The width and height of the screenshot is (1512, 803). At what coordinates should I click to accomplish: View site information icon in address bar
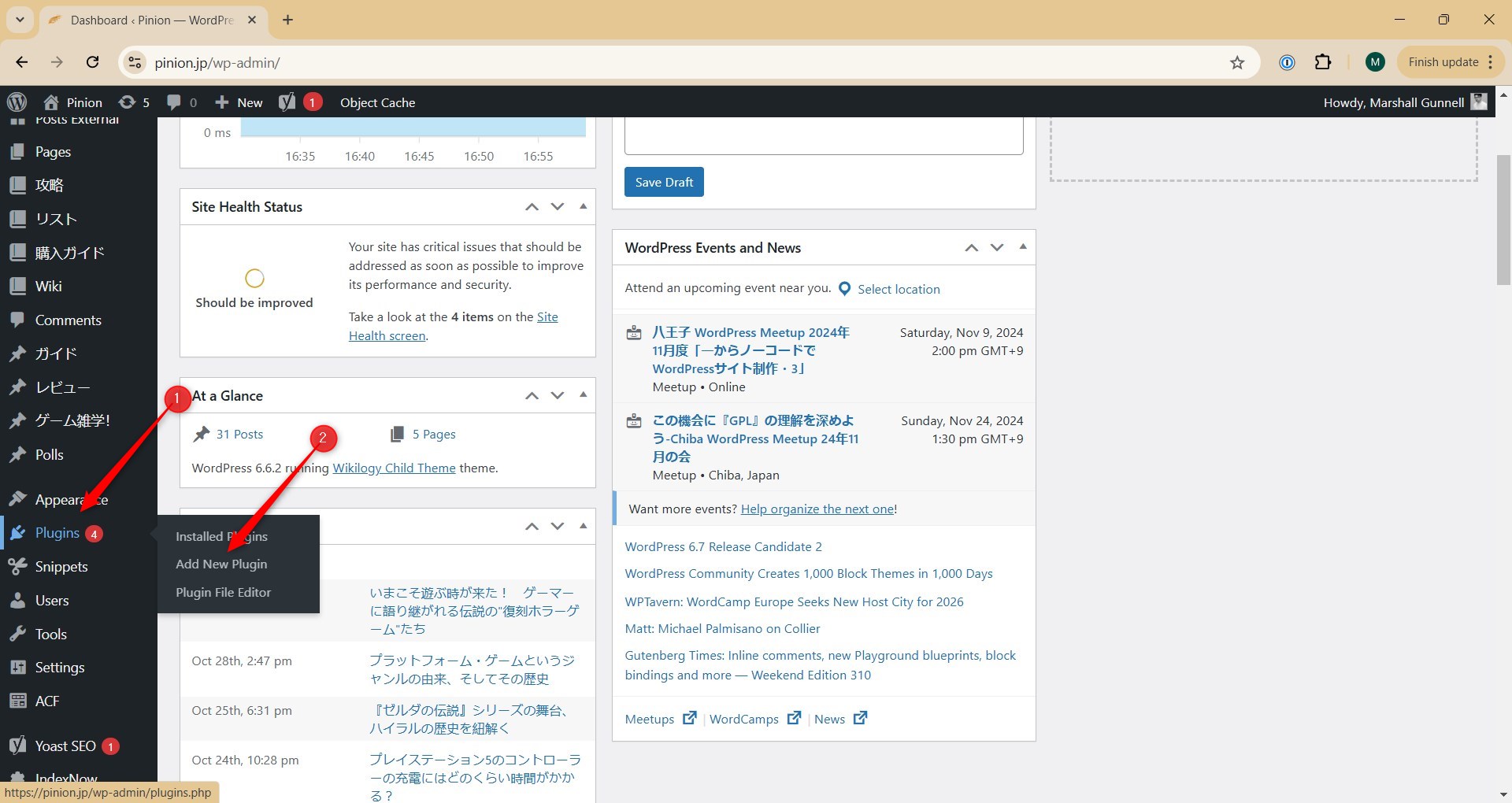click(x=135, y=62)
